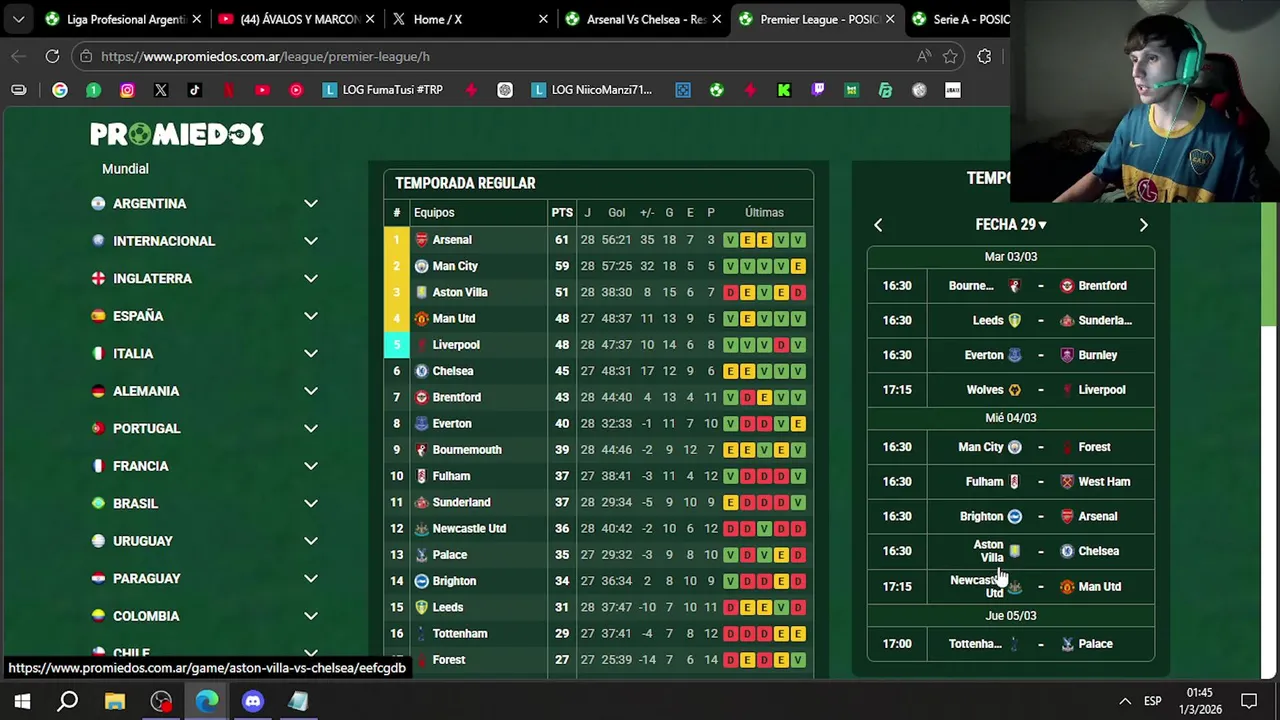
Task: Open Liverpool row in standings
Action: [598, 345]
